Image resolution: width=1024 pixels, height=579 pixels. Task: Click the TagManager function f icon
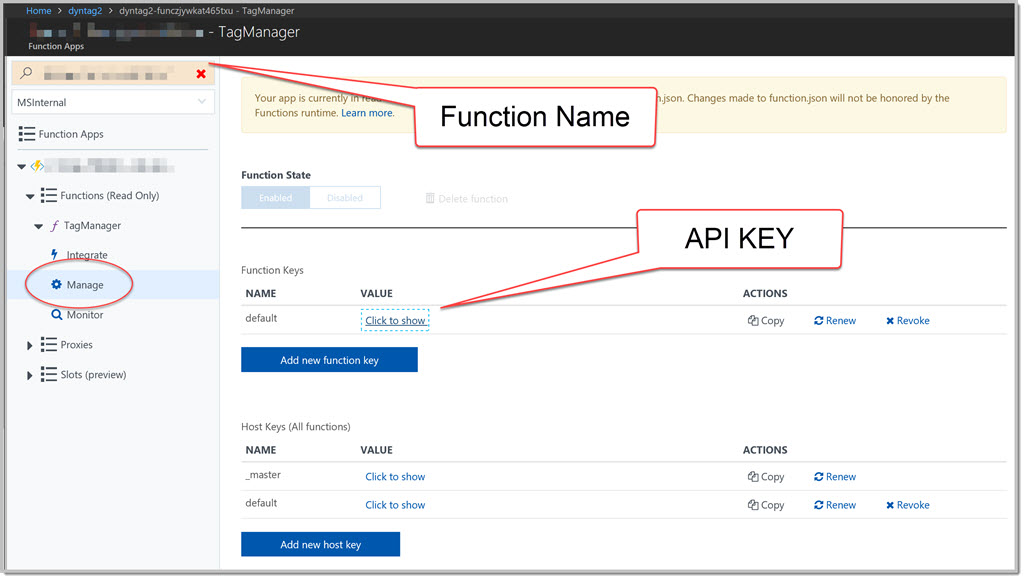55,225
